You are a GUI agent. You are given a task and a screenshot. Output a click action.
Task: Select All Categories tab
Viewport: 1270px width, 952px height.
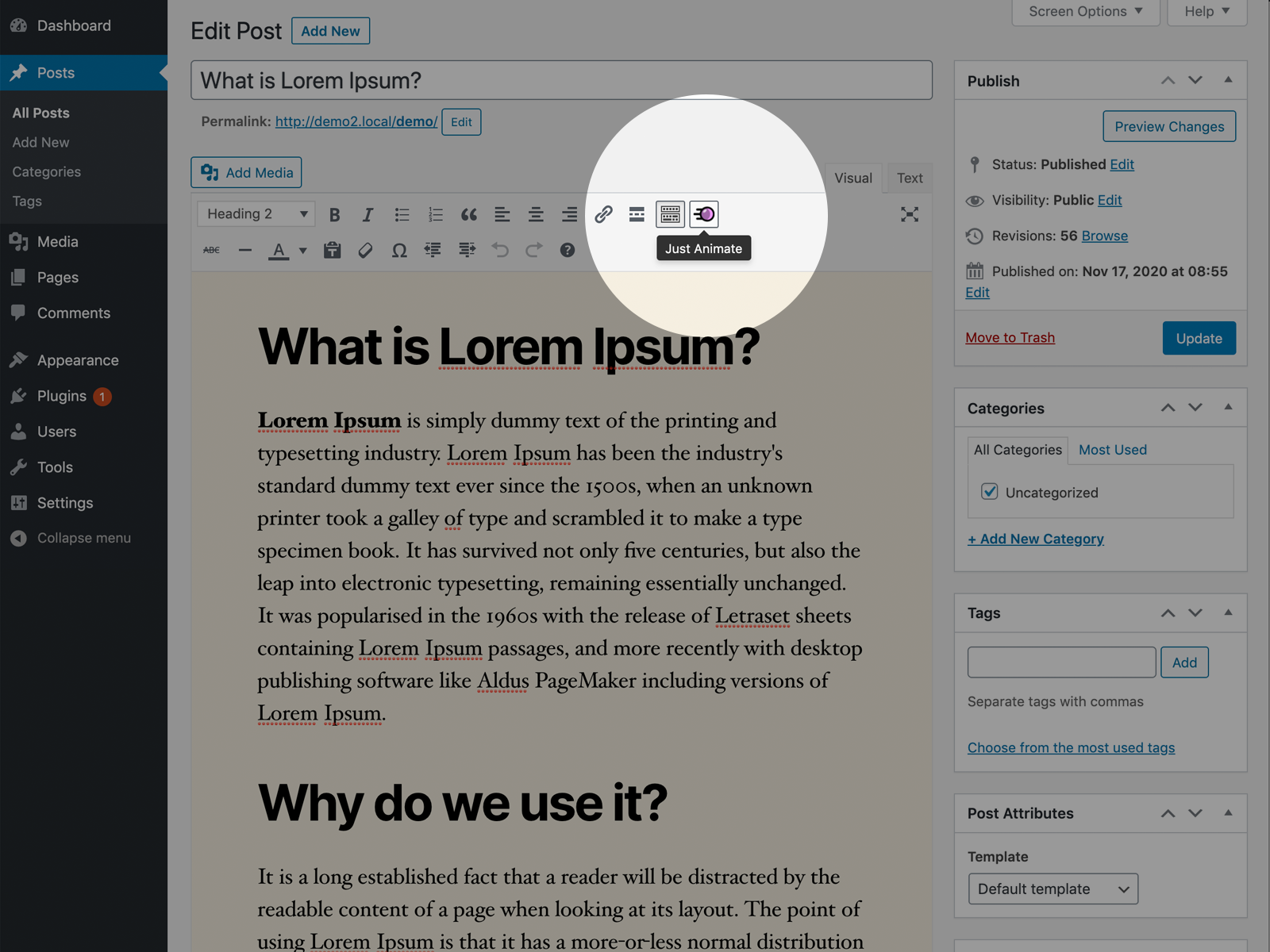[1018, 450]
